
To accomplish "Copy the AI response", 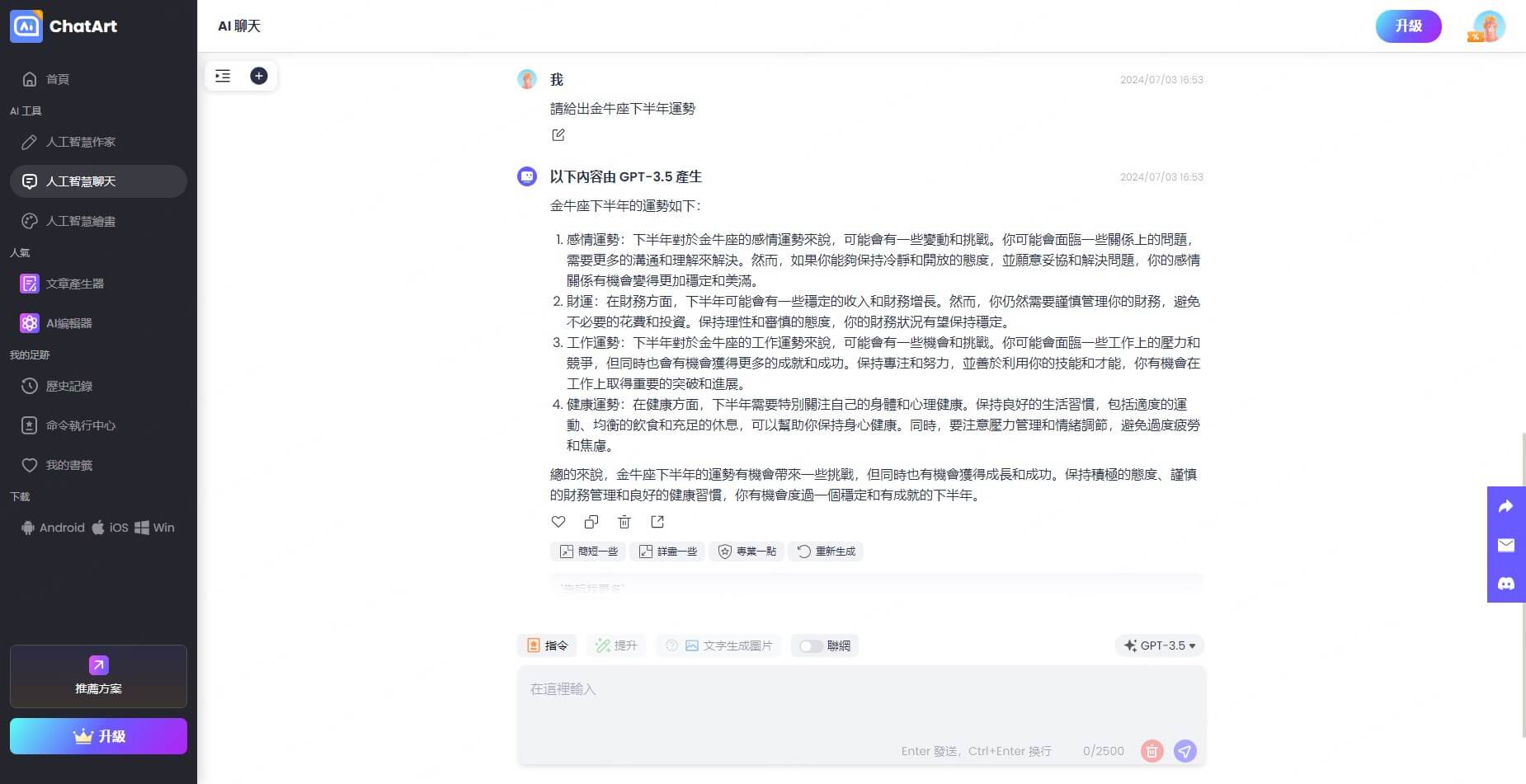I will 591,522.
